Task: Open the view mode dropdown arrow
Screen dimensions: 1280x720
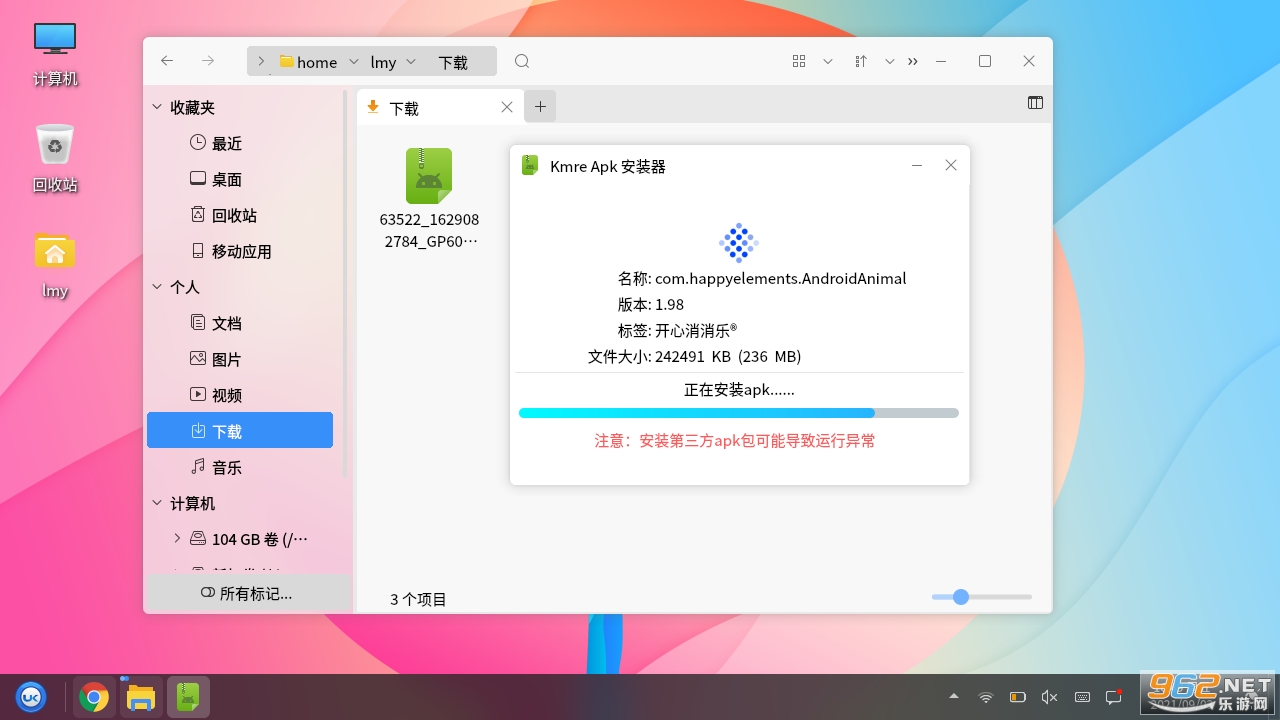Action: 828,61
